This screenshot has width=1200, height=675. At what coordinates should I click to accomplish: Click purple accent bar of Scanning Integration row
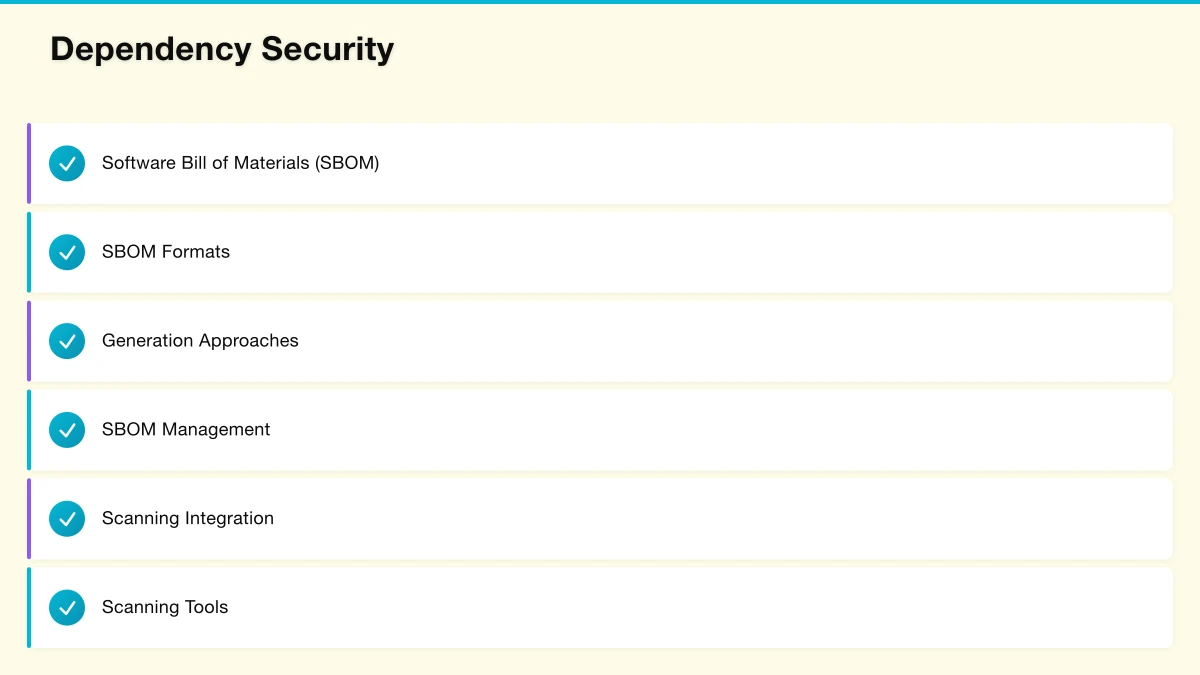29,519
